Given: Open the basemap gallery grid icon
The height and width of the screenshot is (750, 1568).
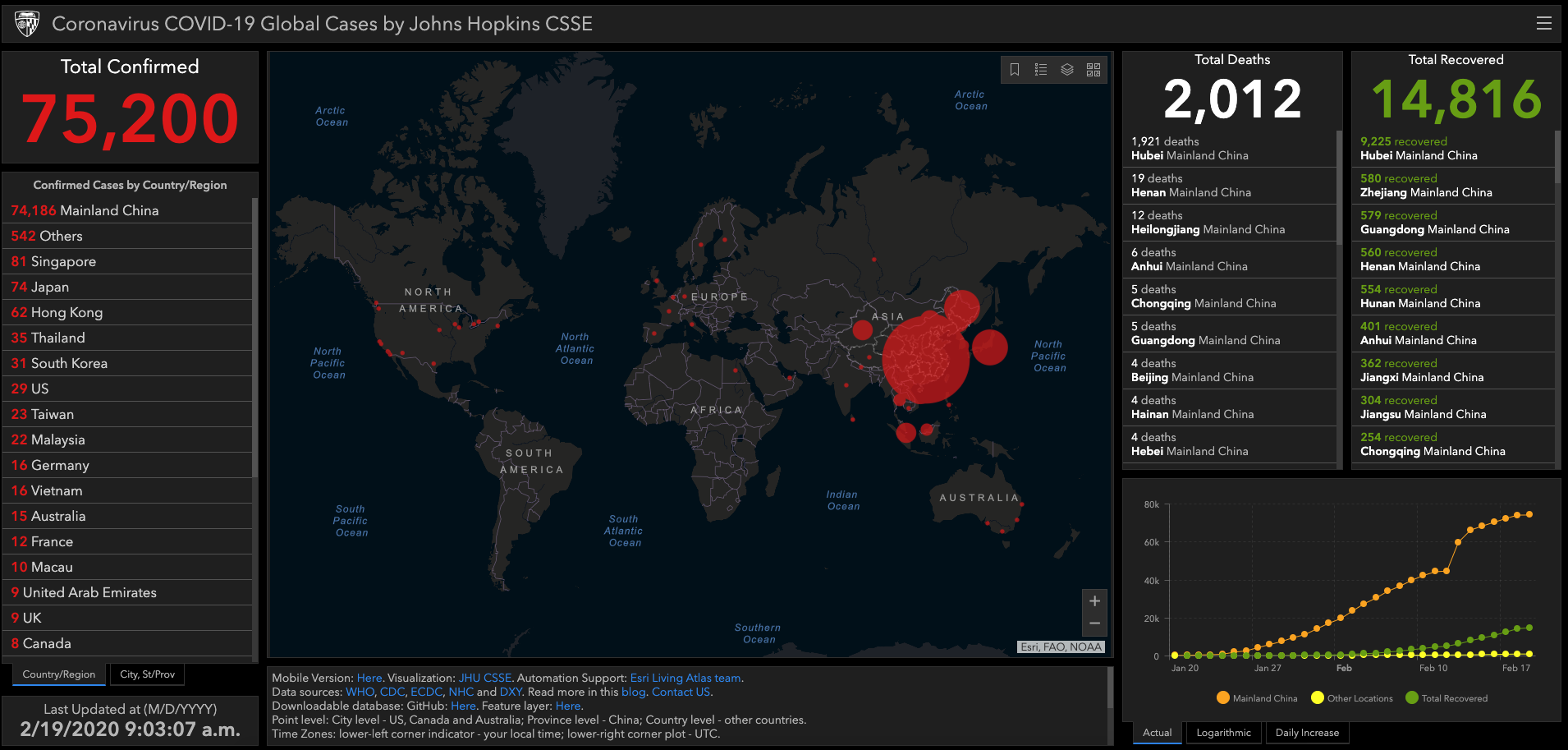Looking at the screenshot, I should pos(1093,70).
